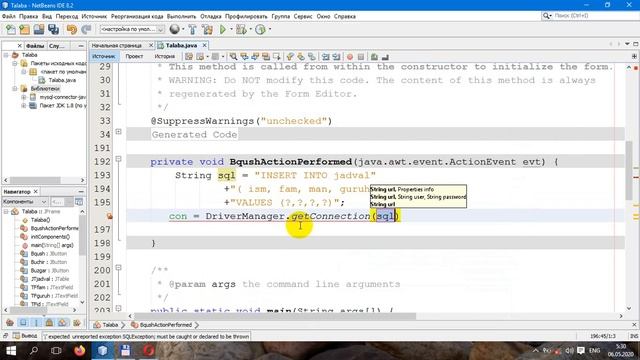Image resolution: width=640 pixels, height=360 pixels.
Task: Switch to the История editor view
Action: [x=164, y=56]
